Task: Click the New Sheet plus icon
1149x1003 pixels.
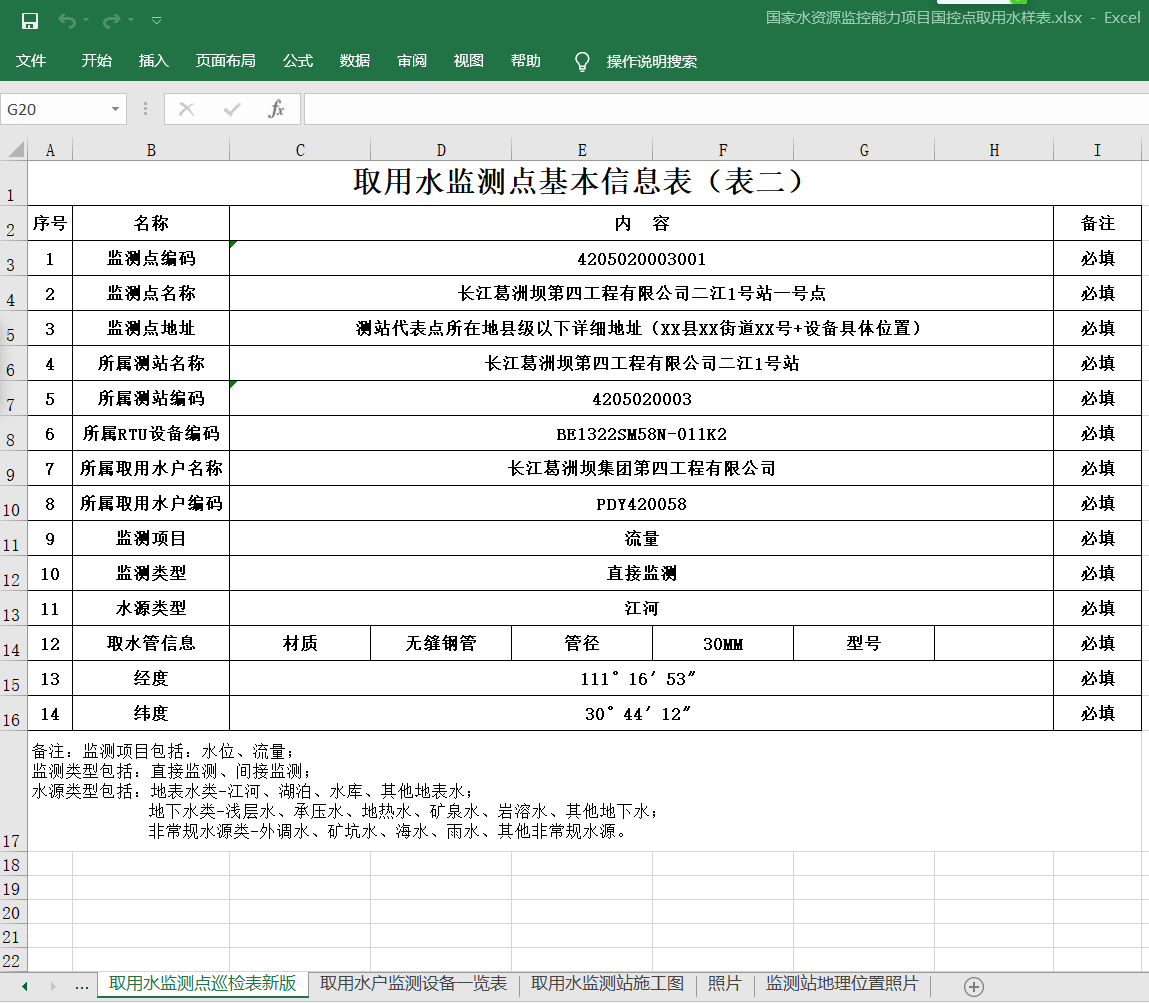Action: point(973,986)
